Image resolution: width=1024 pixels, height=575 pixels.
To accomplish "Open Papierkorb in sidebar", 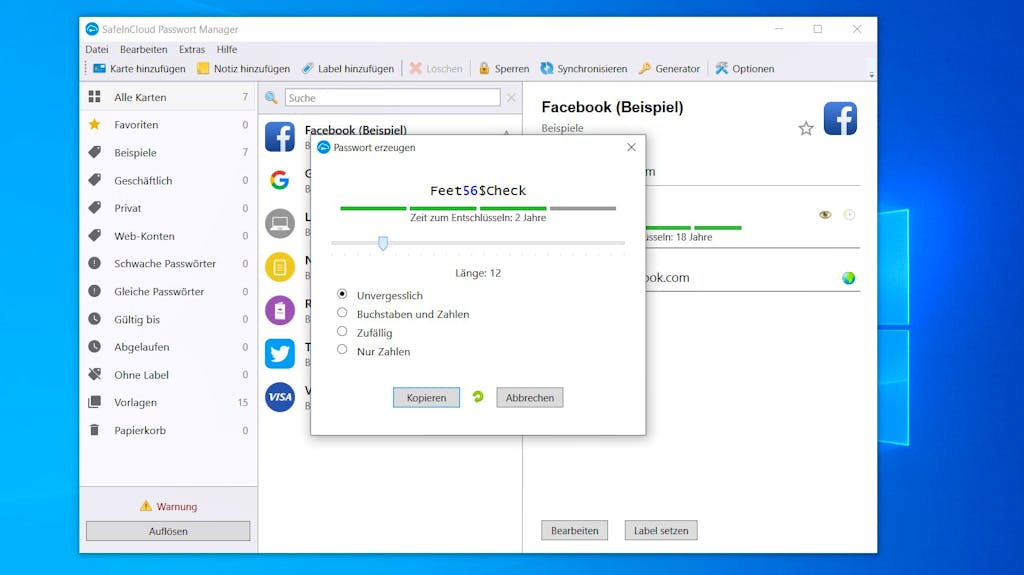I will [168, 430].
